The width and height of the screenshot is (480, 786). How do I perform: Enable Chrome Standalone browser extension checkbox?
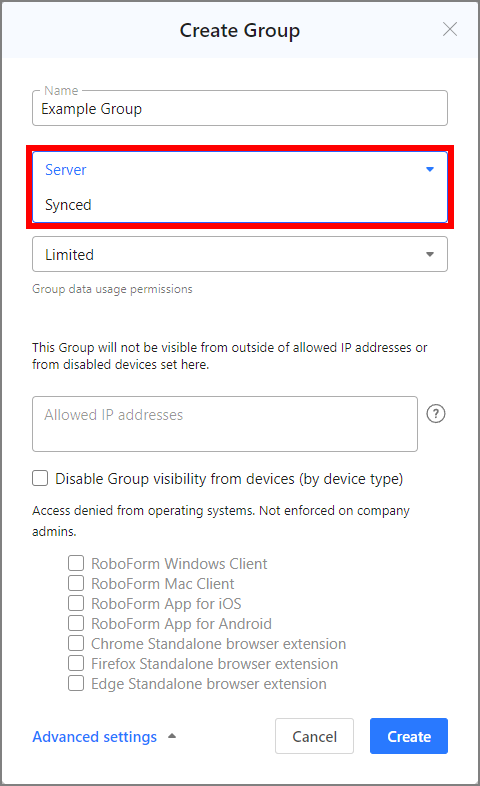coord(76,644)
